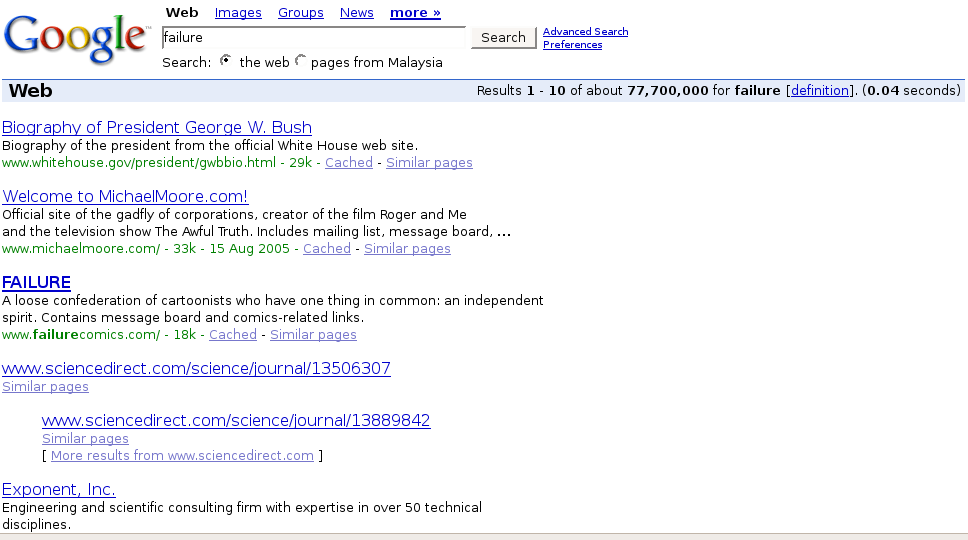
Task: Open the News search tab
Action: 357,12
